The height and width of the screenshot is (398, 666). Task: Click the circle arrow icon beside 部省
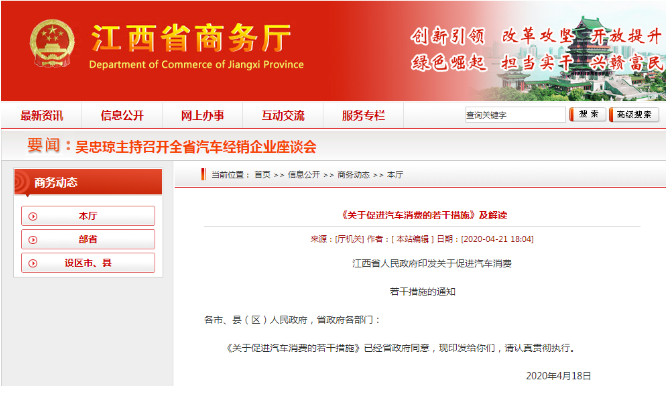pyautogui.click(x=33, y=240)
